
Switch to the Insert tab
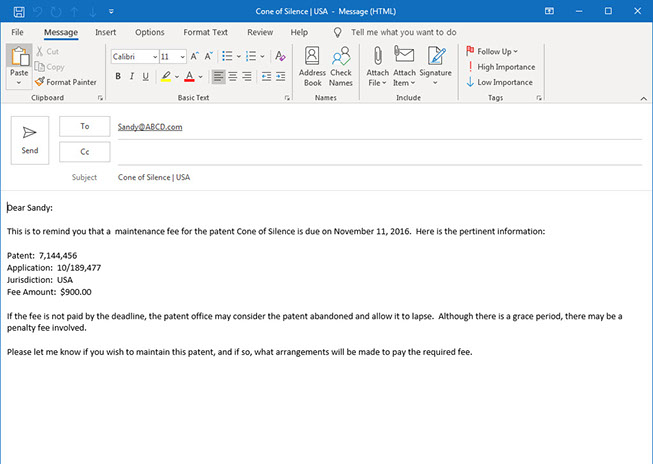[x=105, y=32]
